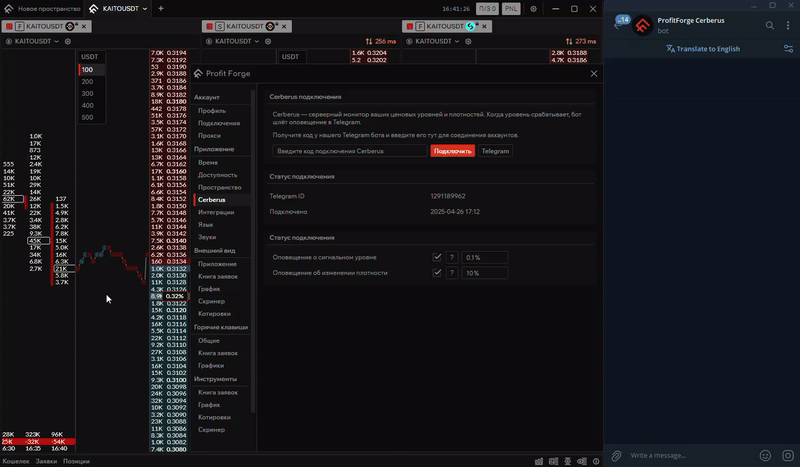Viewport: 800px width, 467px height.
Task: Click the ProfitForge Cerberus bot avatar
Action: click(x=642, y=25)
